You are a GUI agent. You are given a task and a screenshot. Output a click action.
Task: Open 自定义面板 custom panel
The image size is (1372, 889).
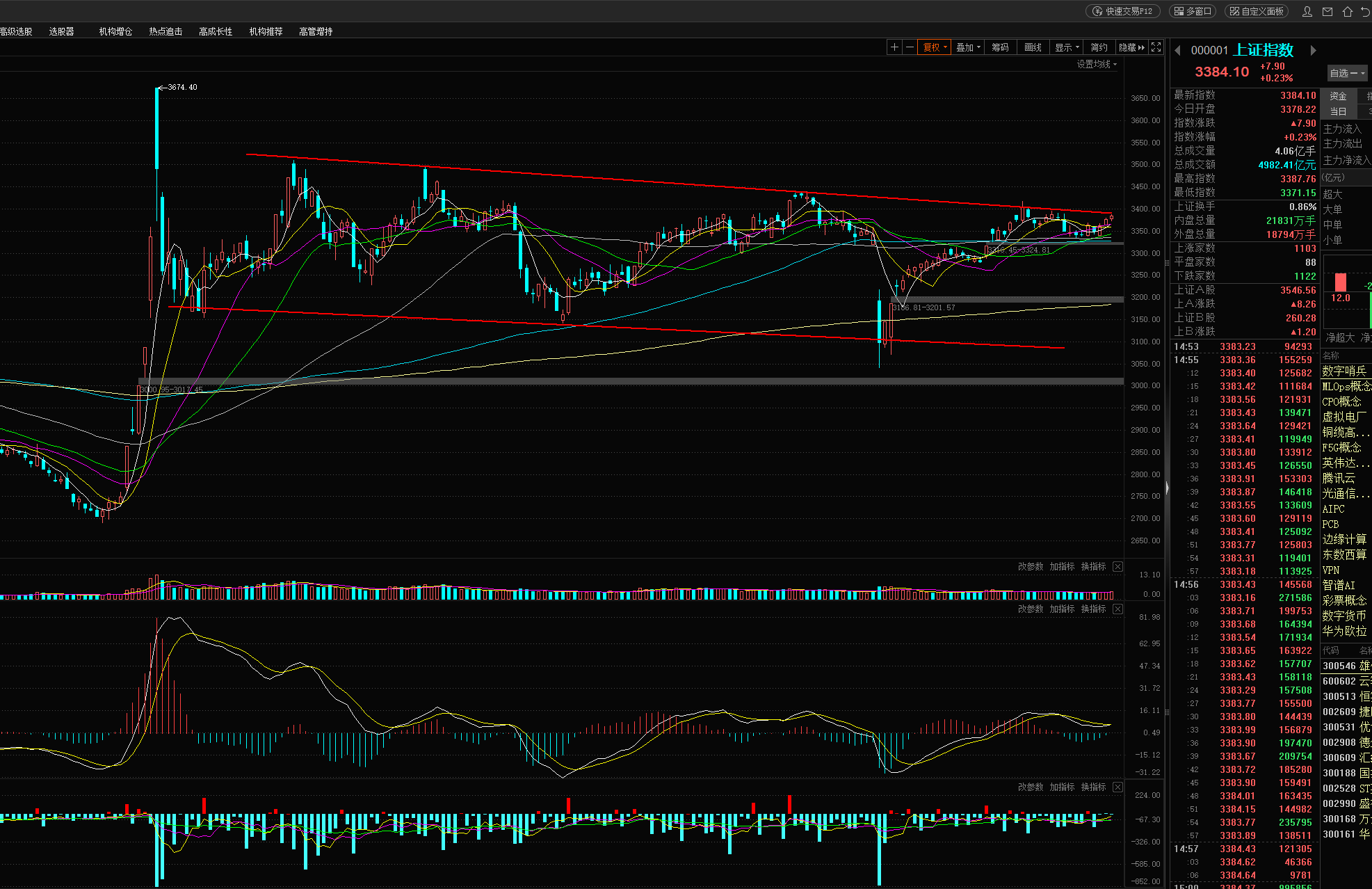click(x=1256, y=11)
